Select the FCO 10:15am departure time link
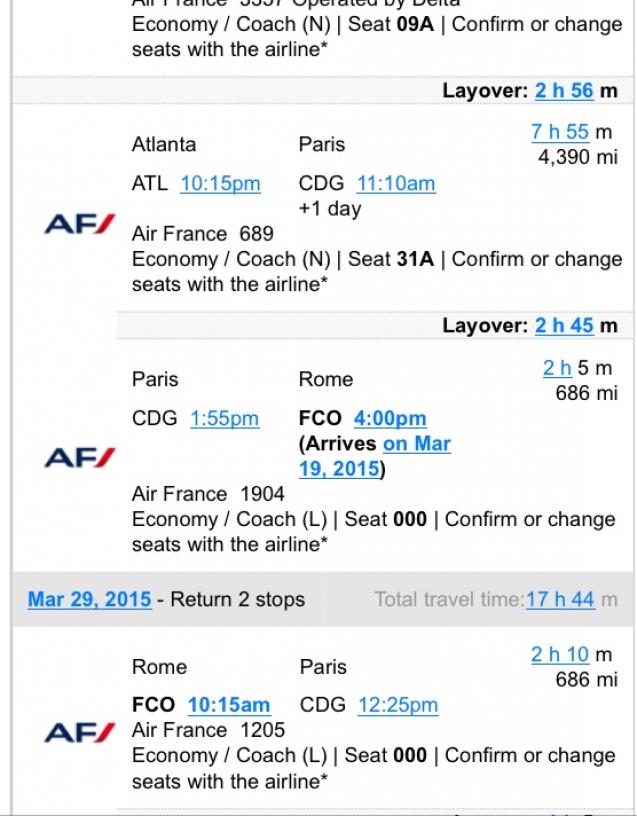Screen dimensions: 637x816 pos(229,705)
